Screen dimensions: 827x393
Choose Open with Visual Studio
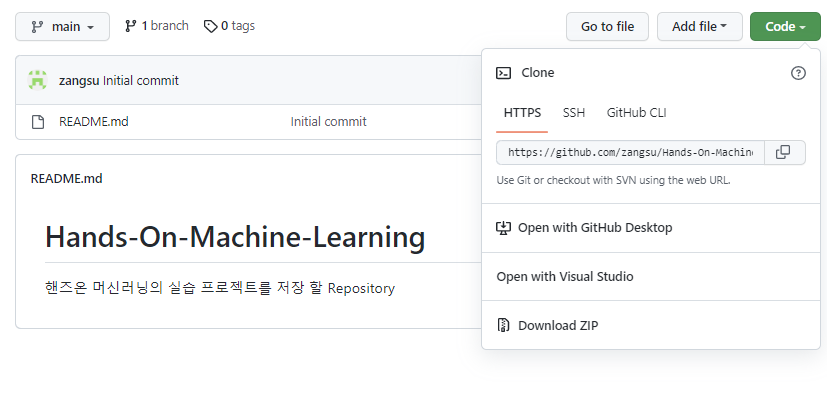point(651,276)
